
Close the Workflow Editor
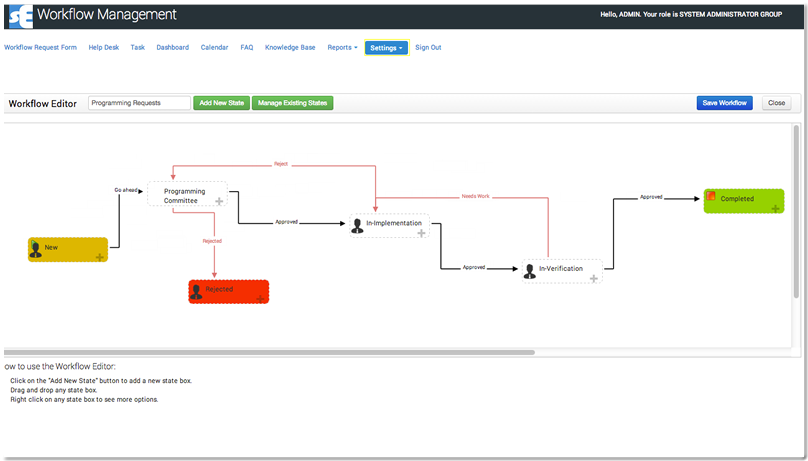777,103
